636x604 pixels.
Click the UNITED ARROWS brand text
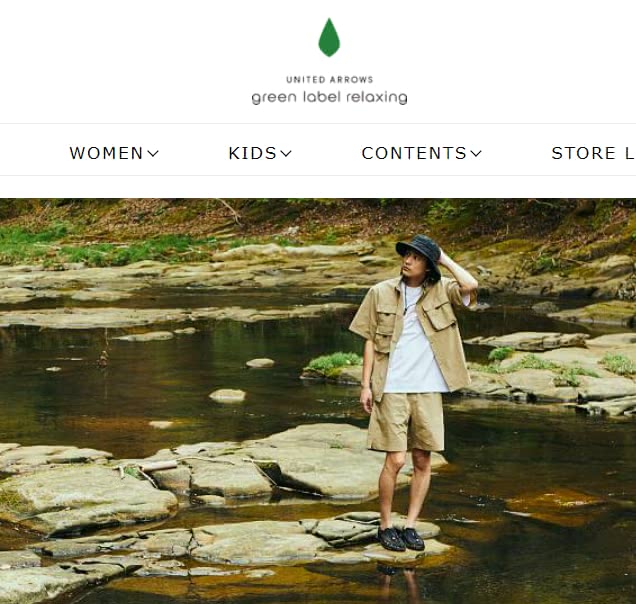coord(329,80)
